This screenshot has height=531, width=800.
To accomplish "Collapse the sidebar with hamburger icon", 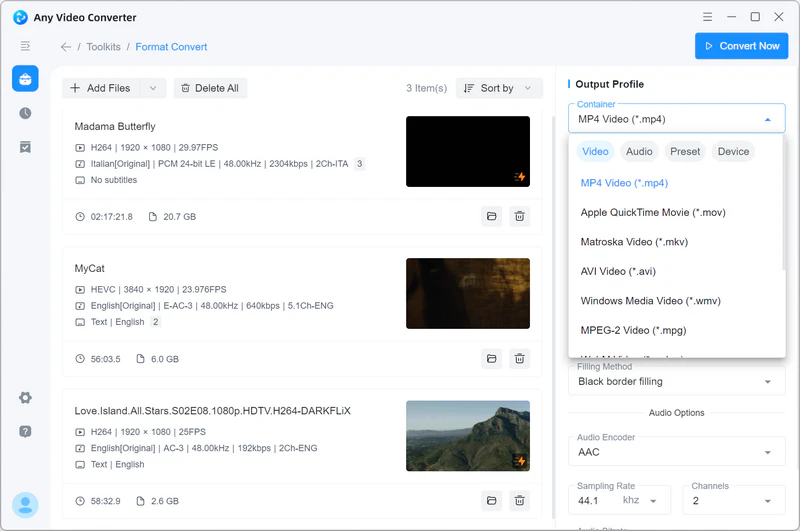I will click(x=25, y=46).
